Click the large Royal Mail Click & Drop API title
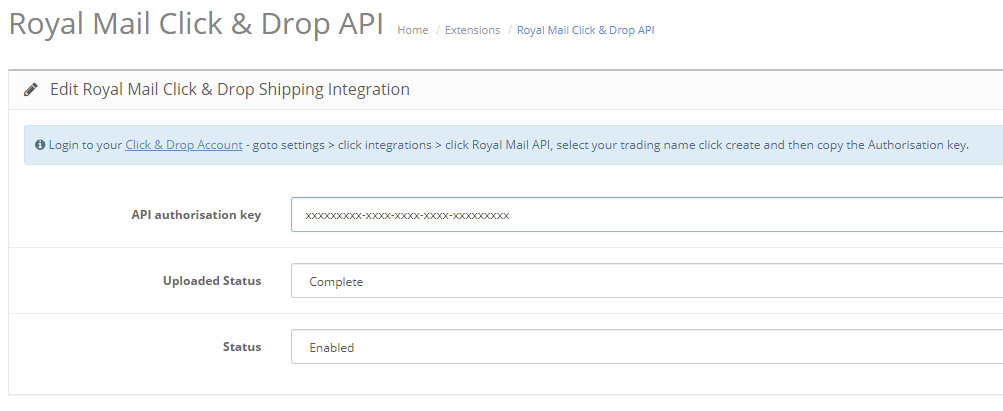The width and height of the screenshot is (1003, 411). [196, 24]
